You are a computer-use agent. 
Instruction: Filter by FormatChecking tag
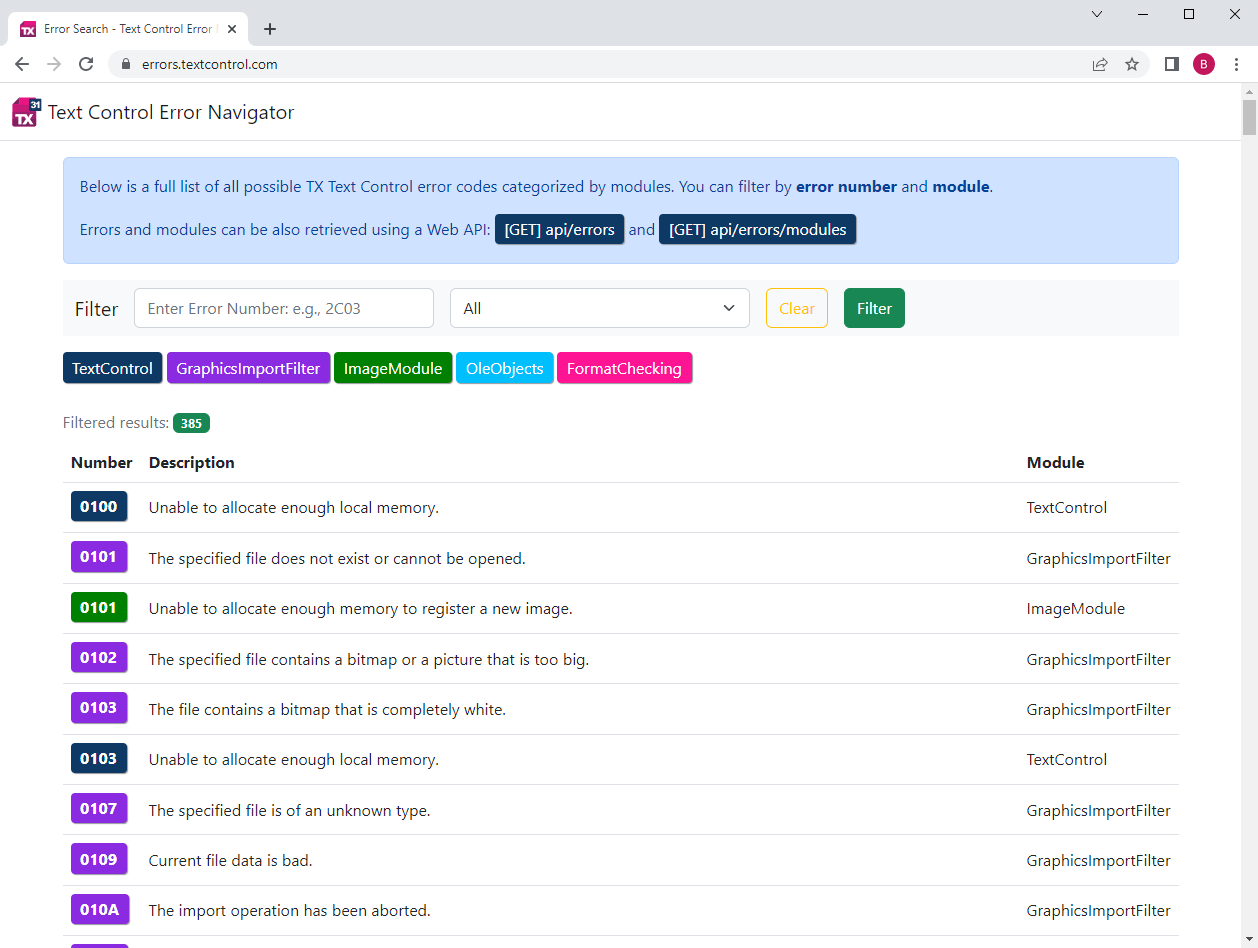coord(624,368)
